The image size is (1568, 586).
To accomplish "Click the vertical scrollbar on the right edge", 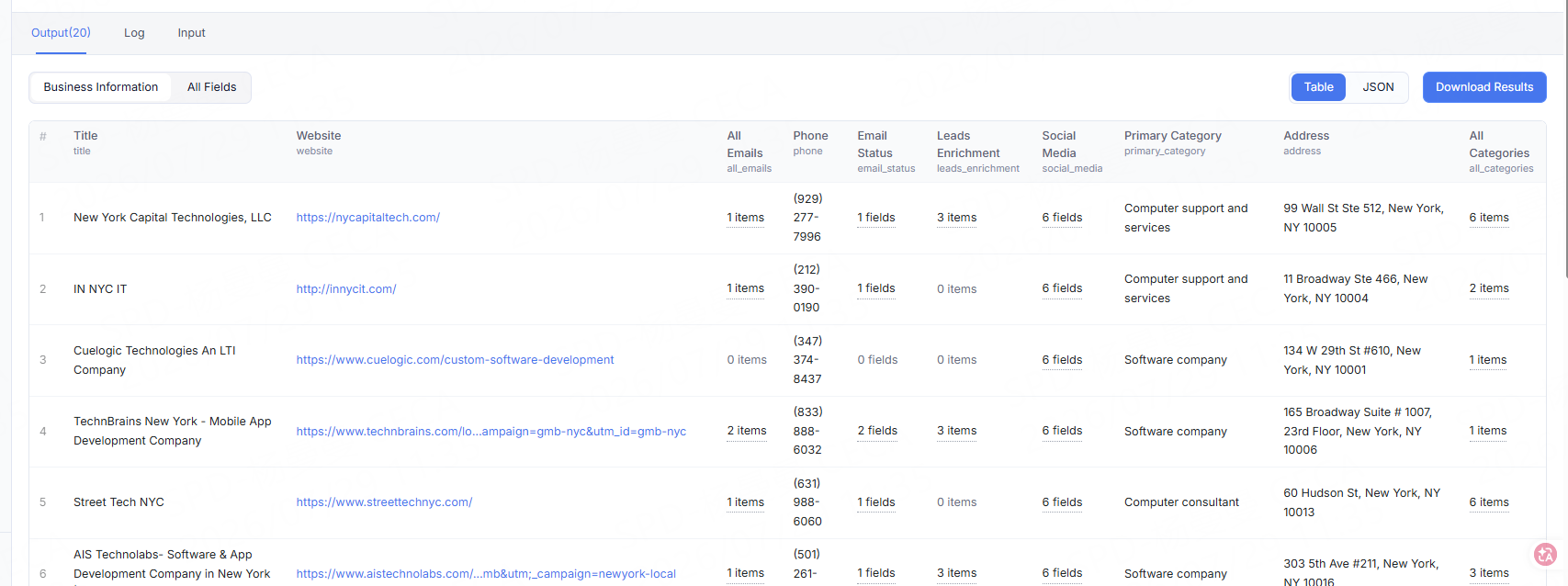I will pyautogui.click(x=1564, y=138).
